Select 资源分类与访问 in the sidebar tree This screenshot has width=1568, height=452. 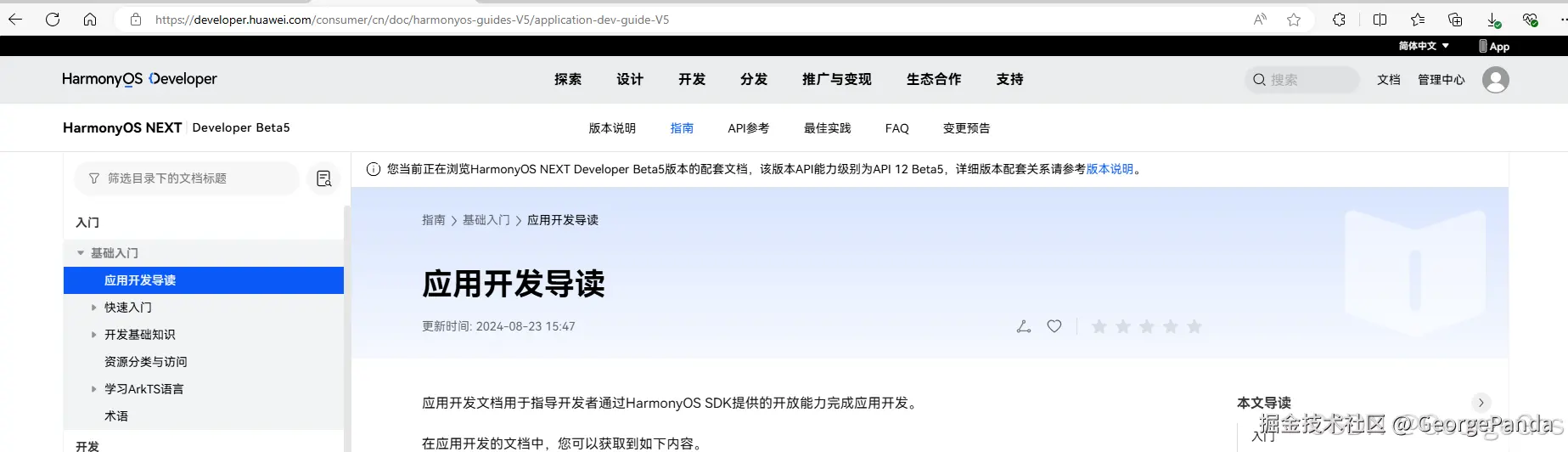[145, 362]
